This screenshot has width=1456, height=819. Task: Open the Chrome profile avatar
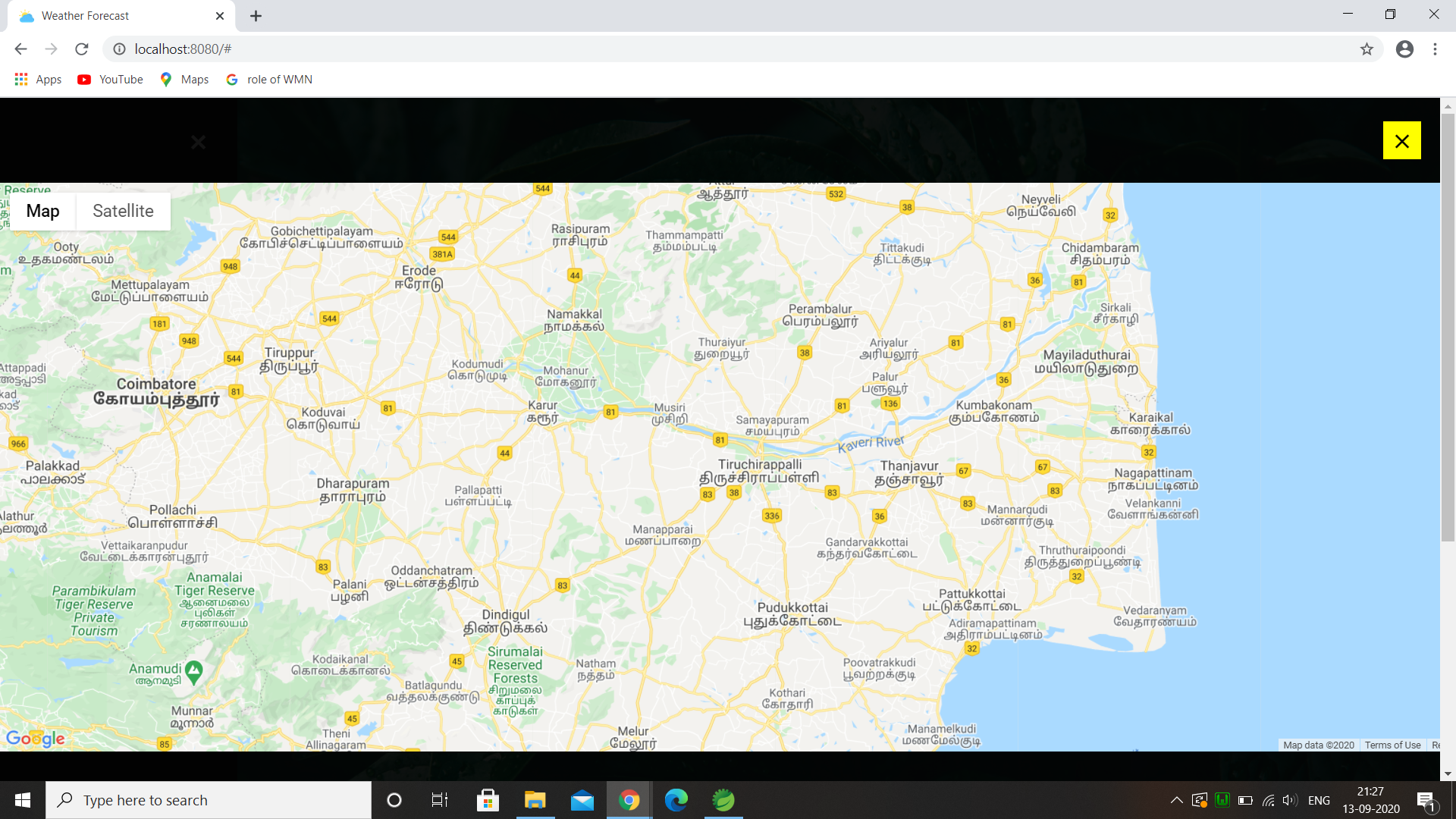[1404, 49]
